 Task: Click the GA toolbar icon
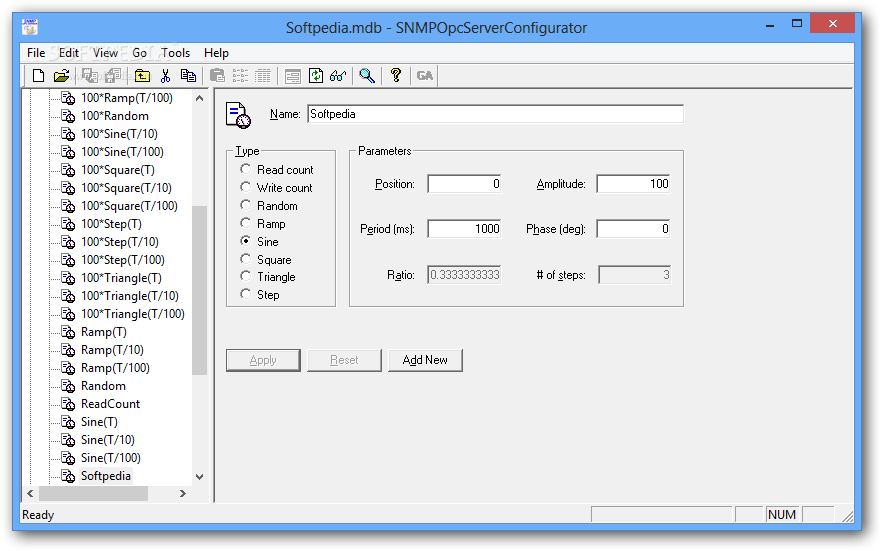pos(425,75)
